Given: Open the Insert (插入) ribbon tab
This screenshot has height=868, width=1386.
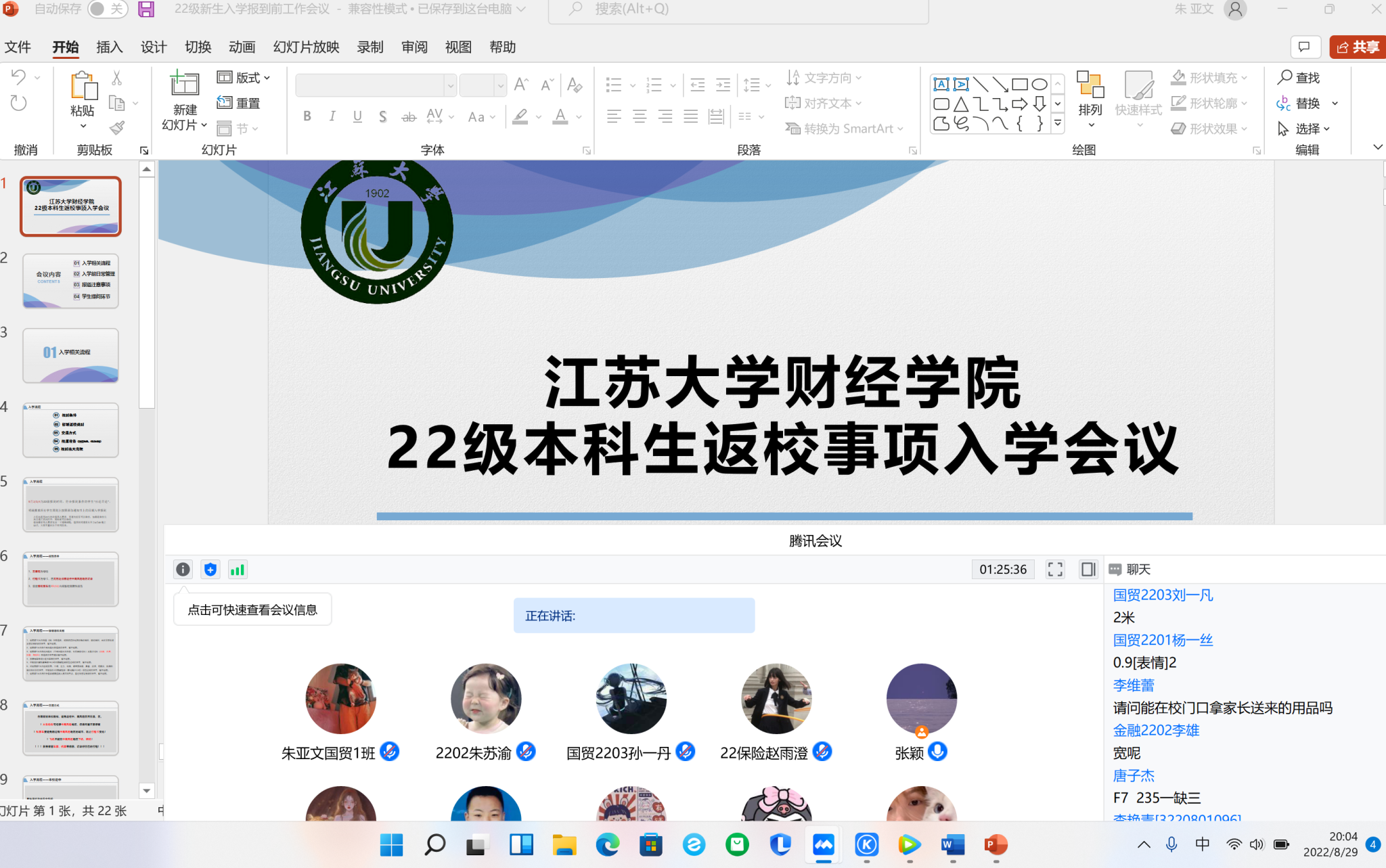Looking at the screenshot, I should (109, 47).
